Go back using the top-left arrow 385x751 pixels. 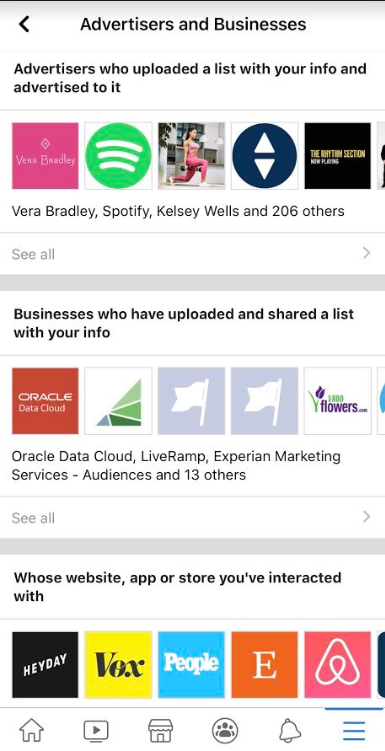(24, 24)
